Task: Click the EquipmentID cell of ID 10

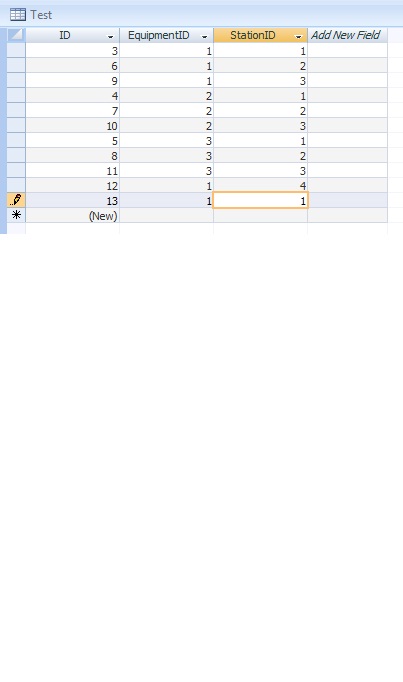Action: click(167, 126)
